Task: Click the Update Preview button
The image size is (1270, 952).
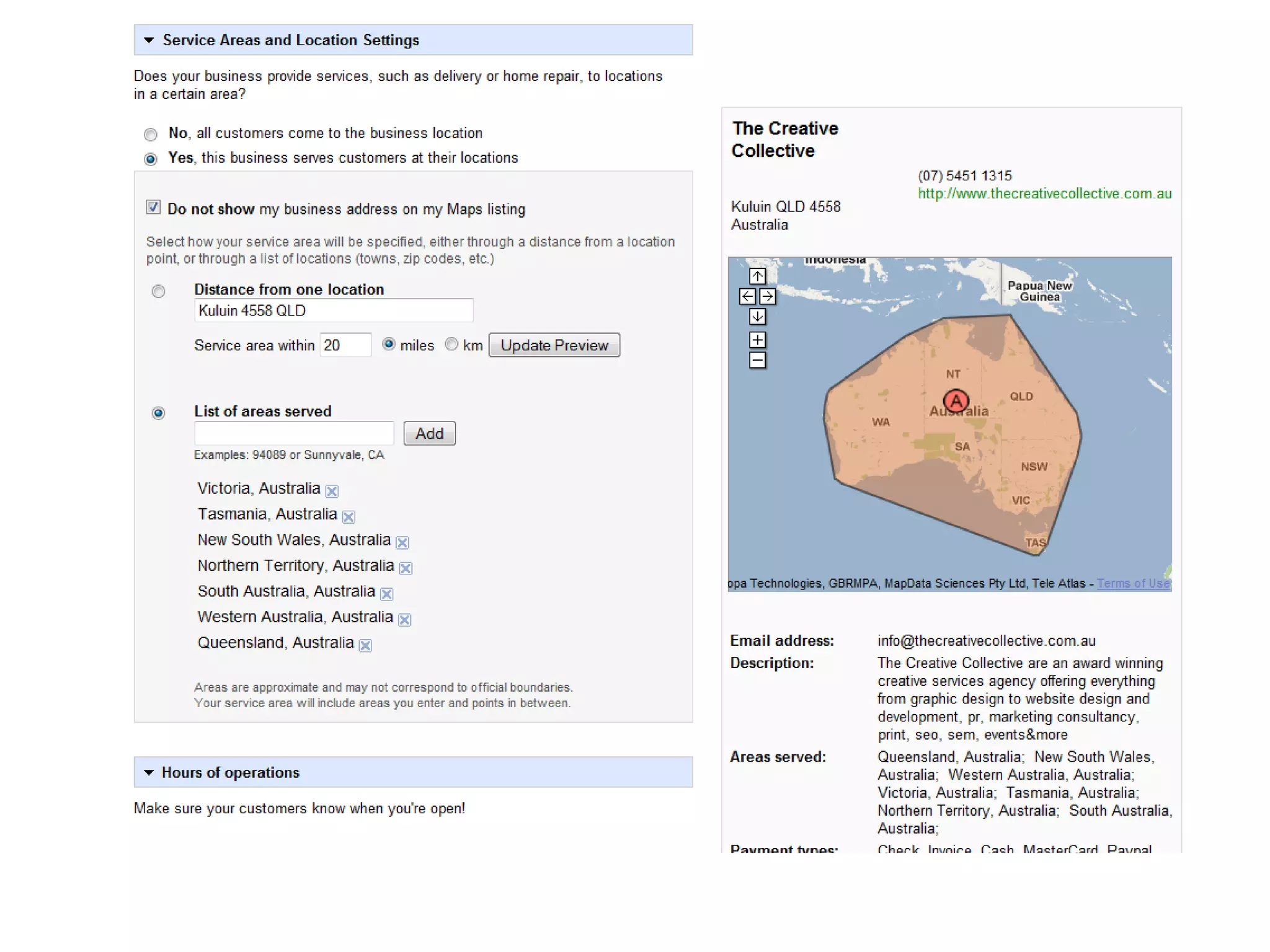Action: click(x=554, y=345)
